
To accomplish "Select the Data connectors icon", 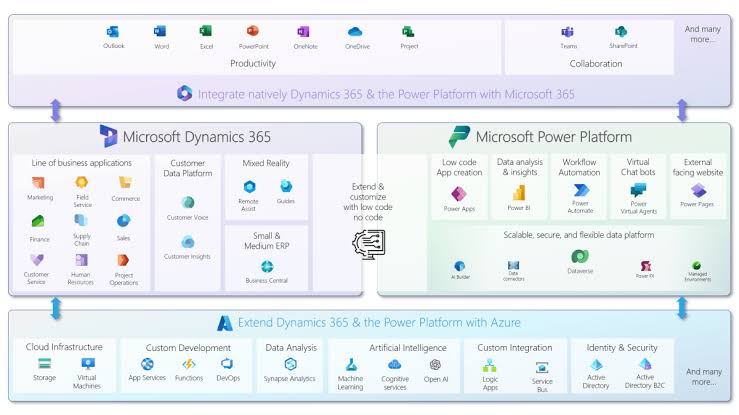I will tap(513, 265).
